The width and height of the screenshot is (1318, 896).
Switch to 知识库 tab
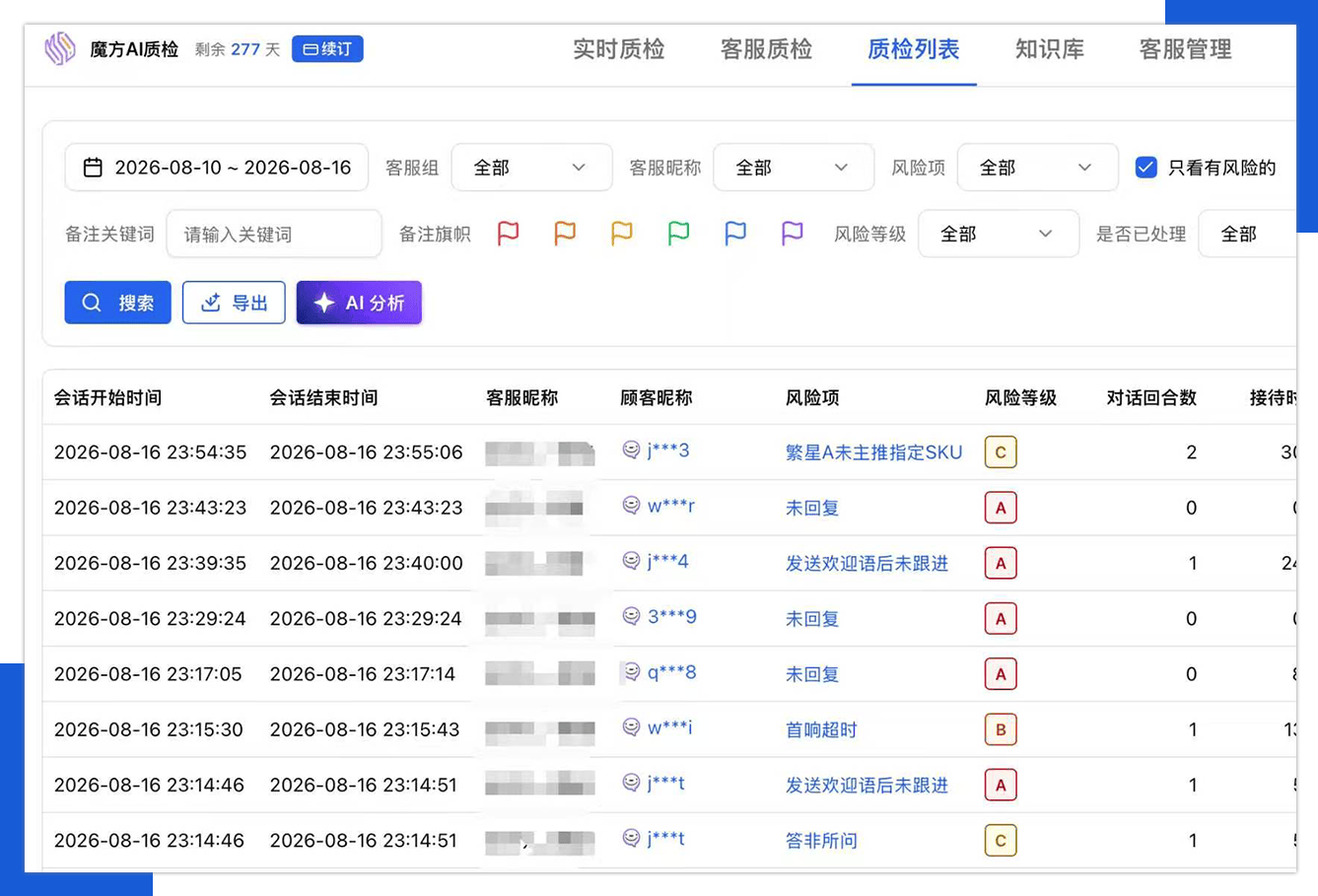1050,49
